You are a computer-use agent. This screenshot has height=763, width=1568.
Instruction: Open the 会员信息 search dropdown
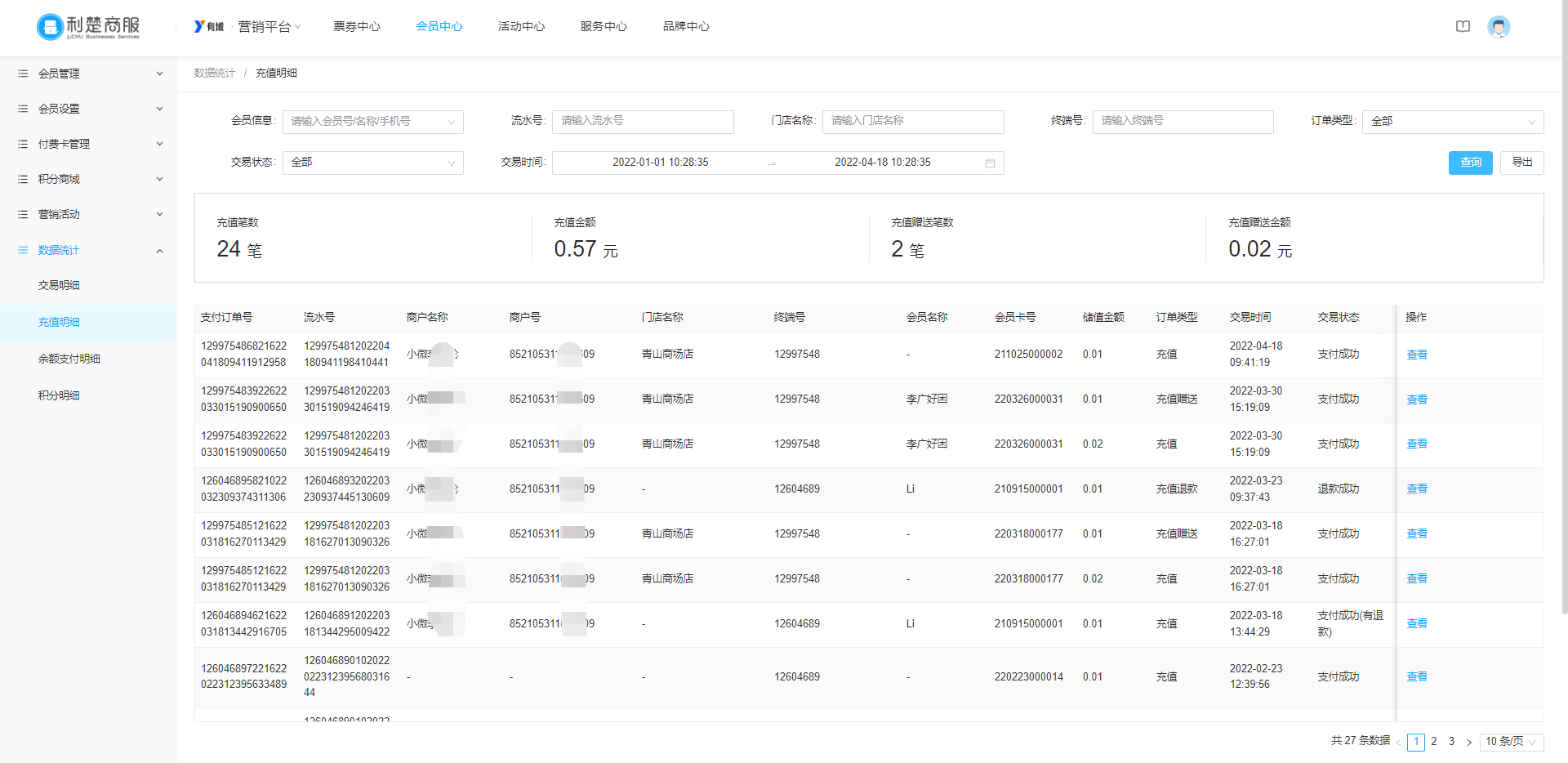(x=373, y=122)
